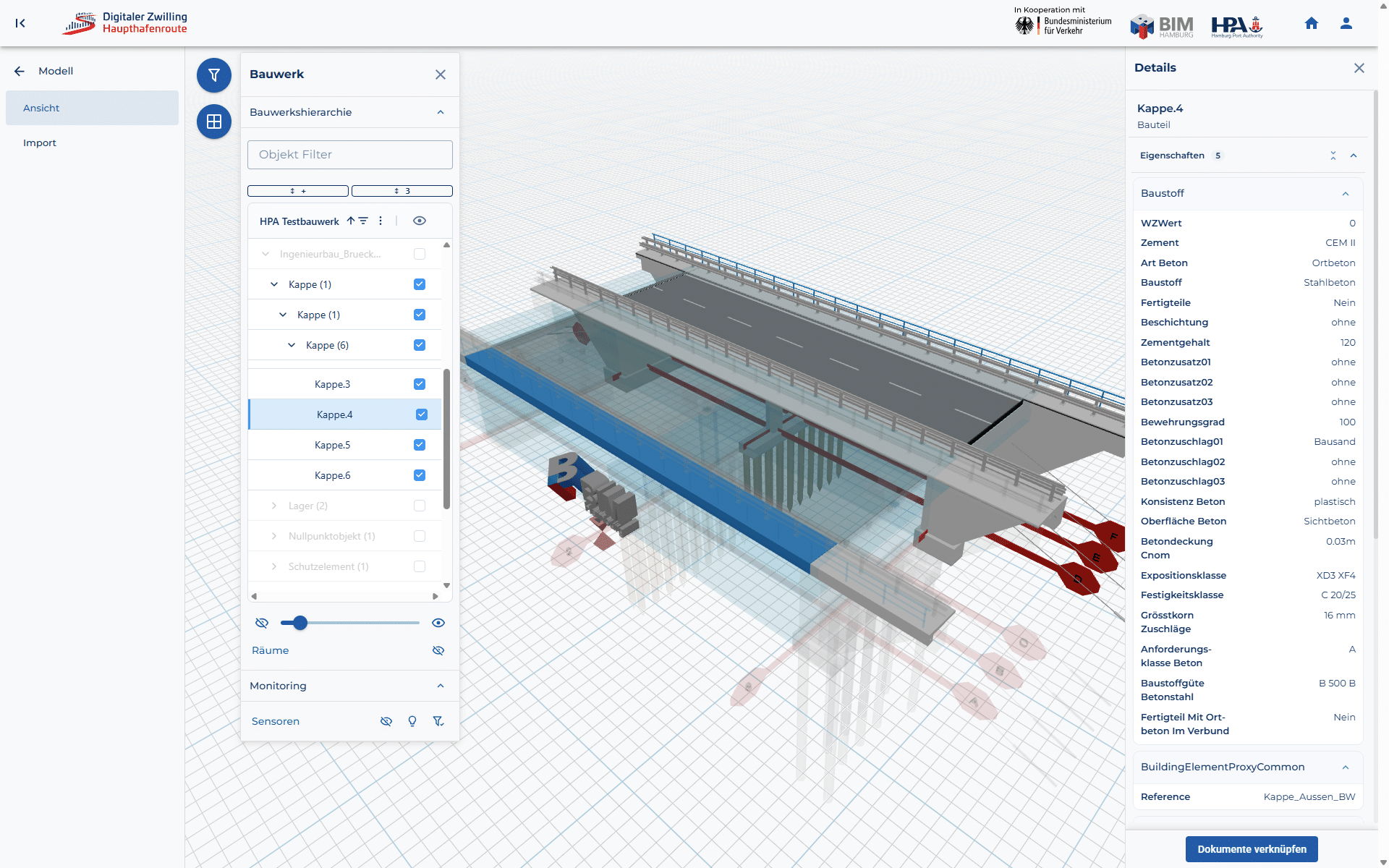
Task: Close the Details panel
Action: click(x=1359, y=68)
